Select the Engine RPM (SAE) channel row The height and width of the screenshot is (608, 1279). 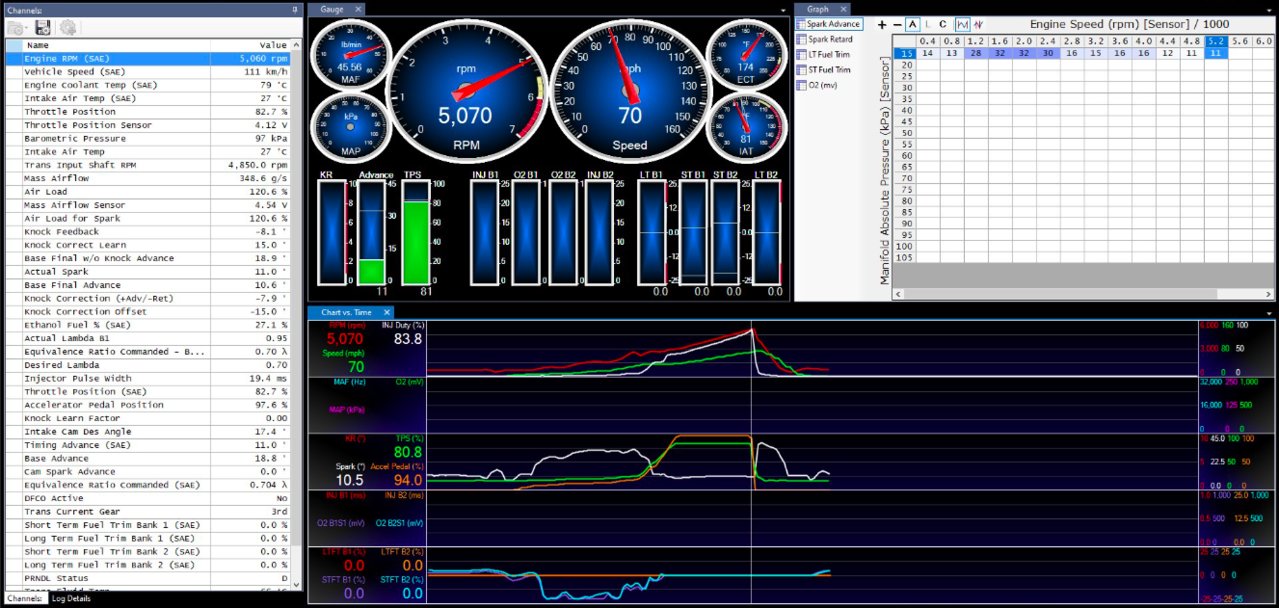click(x=148, y=59)
